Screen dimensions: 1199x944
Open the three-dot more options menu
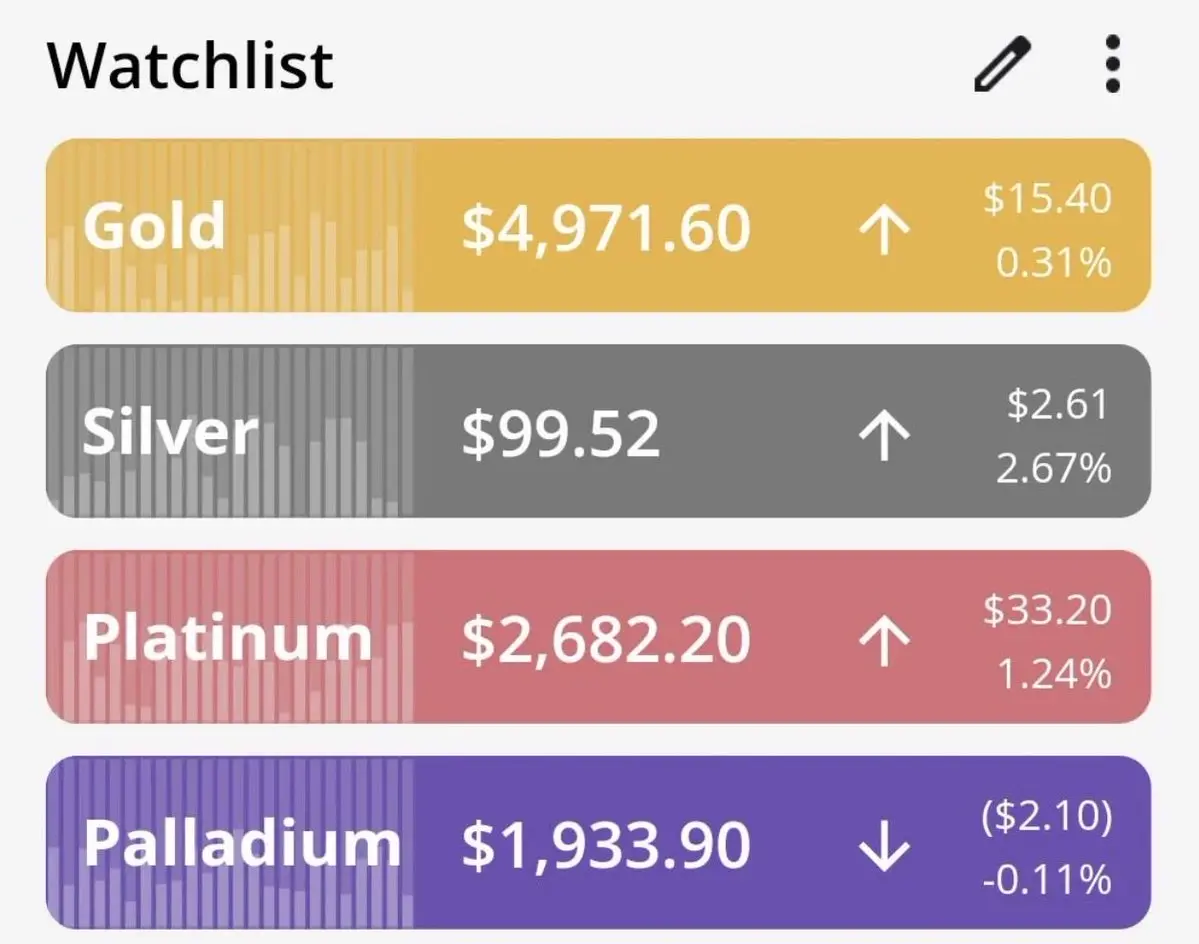(x=1112, y=65)
